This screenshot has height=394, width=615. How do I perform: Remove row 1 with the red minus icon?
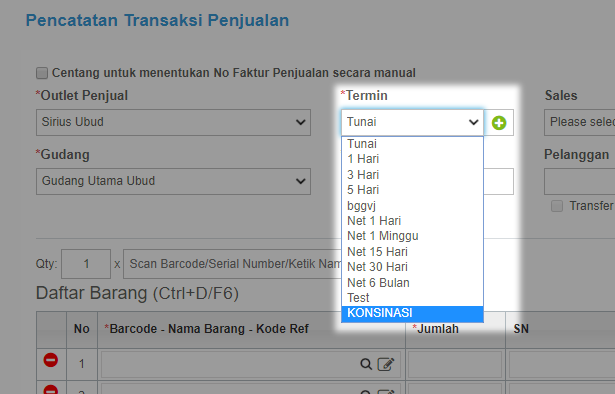51,360
